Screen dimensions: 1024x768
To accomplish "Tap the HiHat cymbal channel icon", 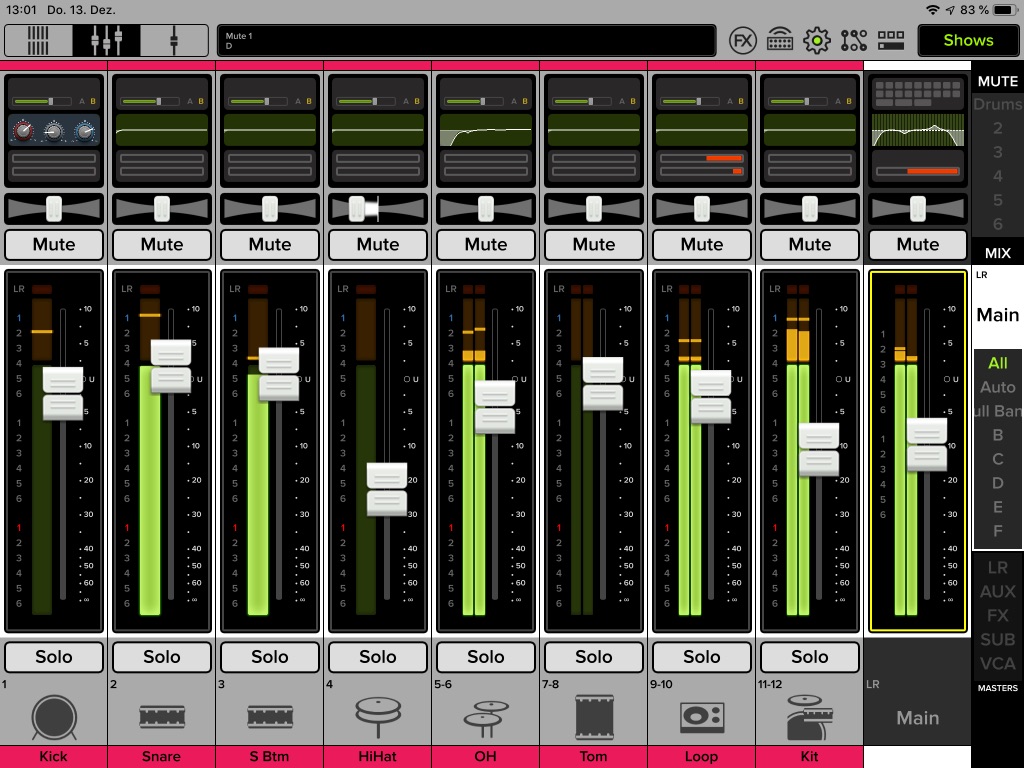I will [x=377, y=716].
